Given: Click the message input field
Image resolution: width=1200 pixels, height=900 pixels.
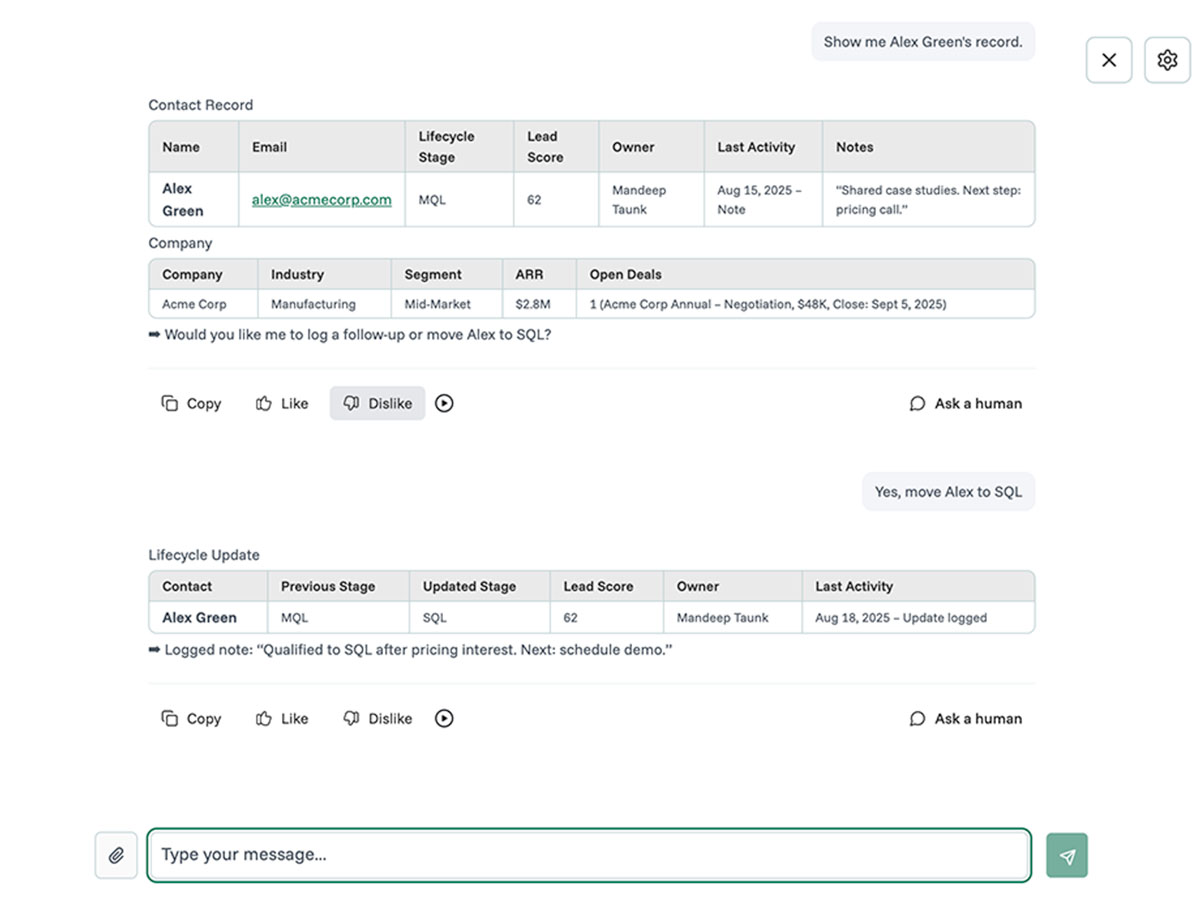Looking at the screenshot, I should coord(589,855).
